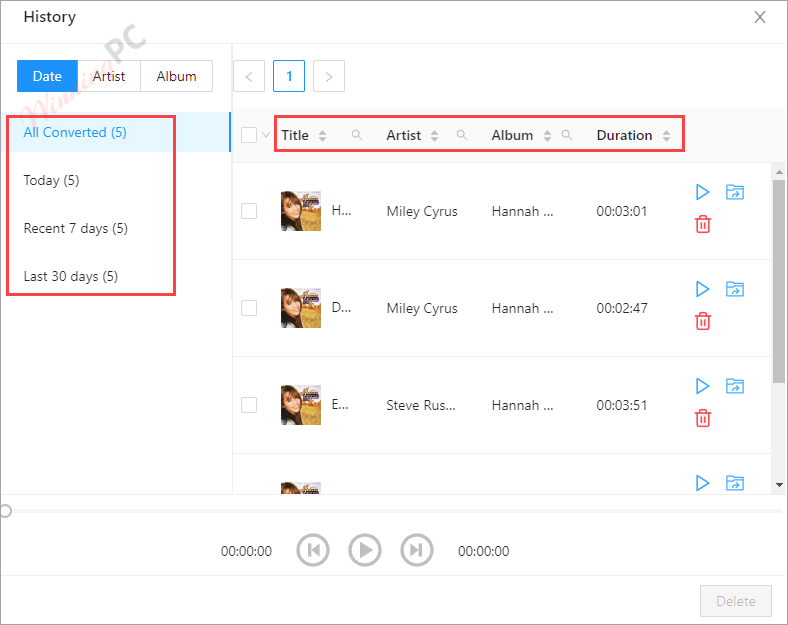Screen dimensions: 788x625
Task: Check the box for 00:03:01 track
Action: 249,211
